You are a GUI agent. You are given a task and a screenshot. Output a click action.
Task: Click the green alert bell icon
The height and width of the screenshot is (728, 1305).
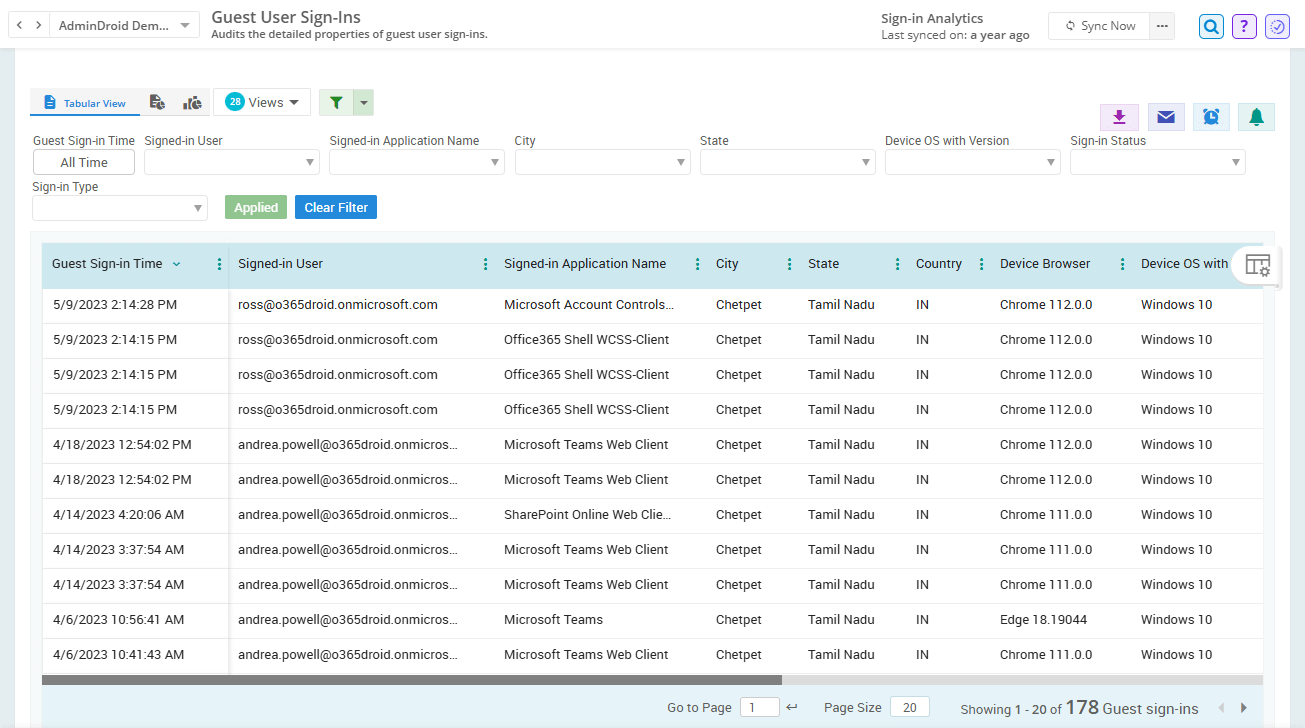1256,117
